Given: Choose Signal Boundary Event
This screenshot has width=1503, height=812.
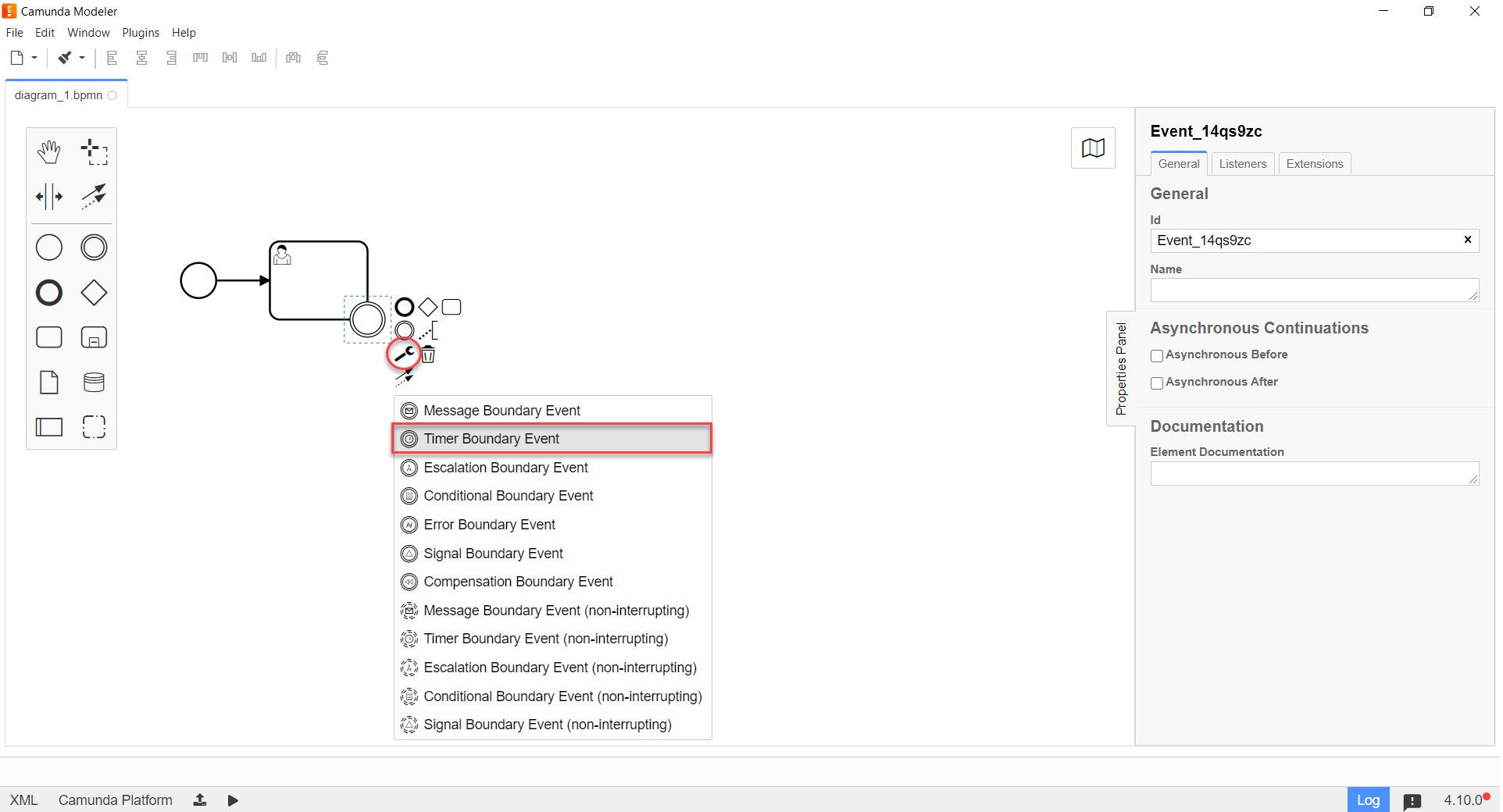Looking at the screenshot, I should pyautogui.click(x=553, y=554).
